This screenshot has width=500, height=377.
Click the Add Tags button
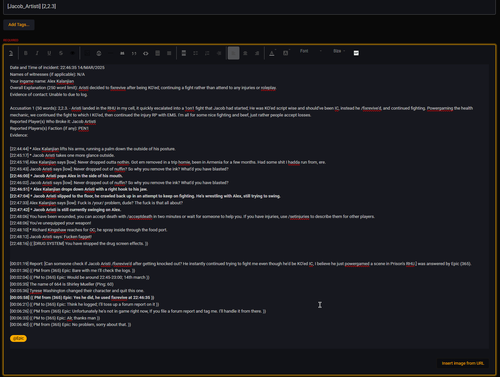[19, 25]
